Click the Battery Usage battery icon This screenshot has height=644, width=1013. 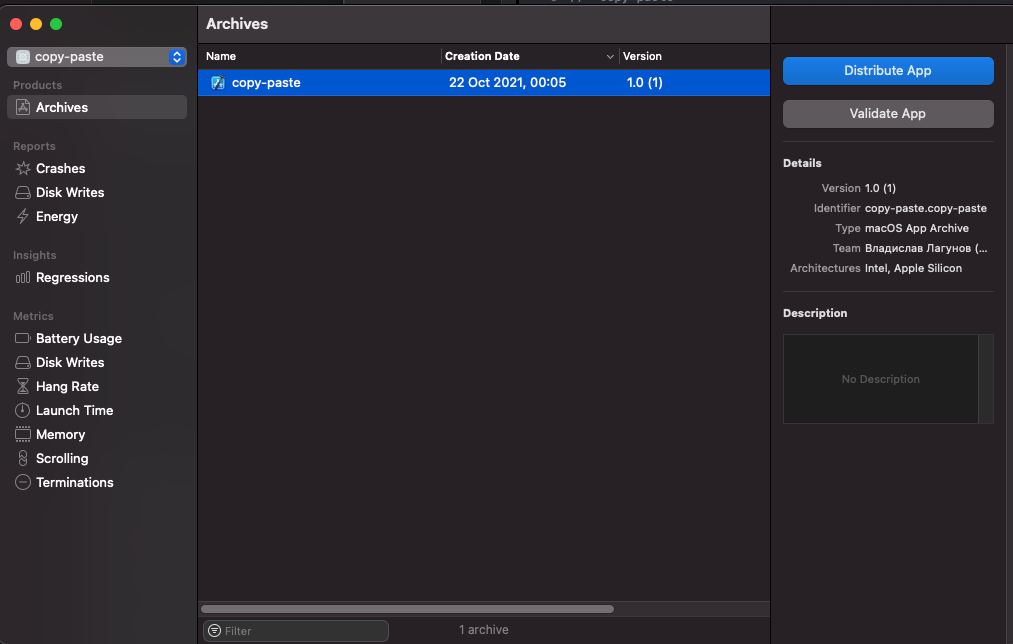(x=23, y=338)
